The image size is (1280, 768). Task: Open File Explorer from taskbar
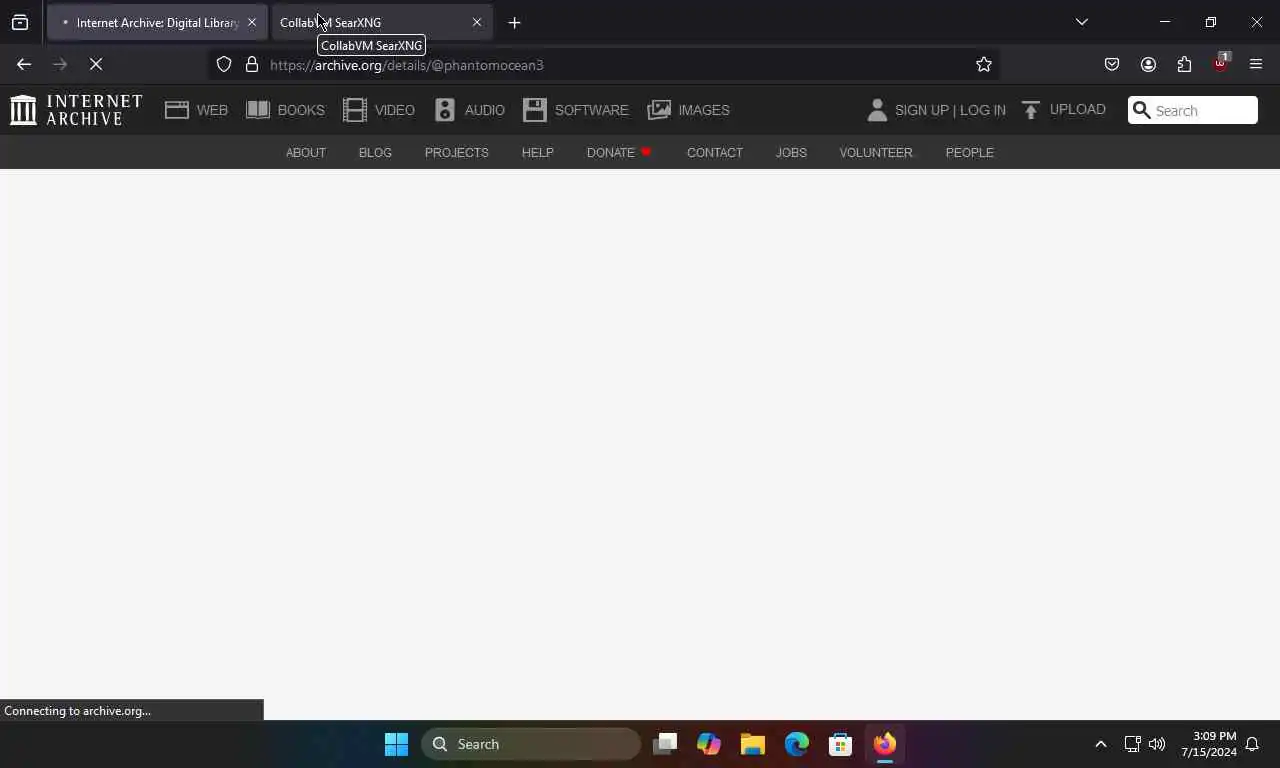coord(753,744)
